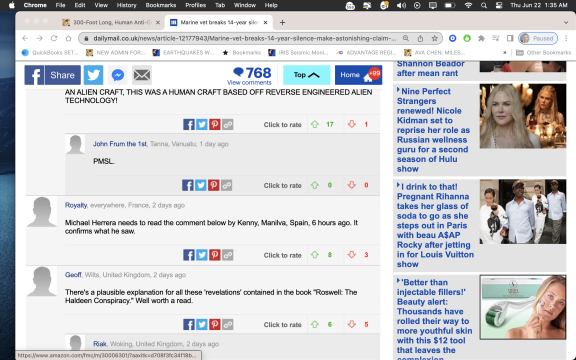The image size is (576, 360).
Task: Open the Paused profile button
Action: tap(538, 38)
